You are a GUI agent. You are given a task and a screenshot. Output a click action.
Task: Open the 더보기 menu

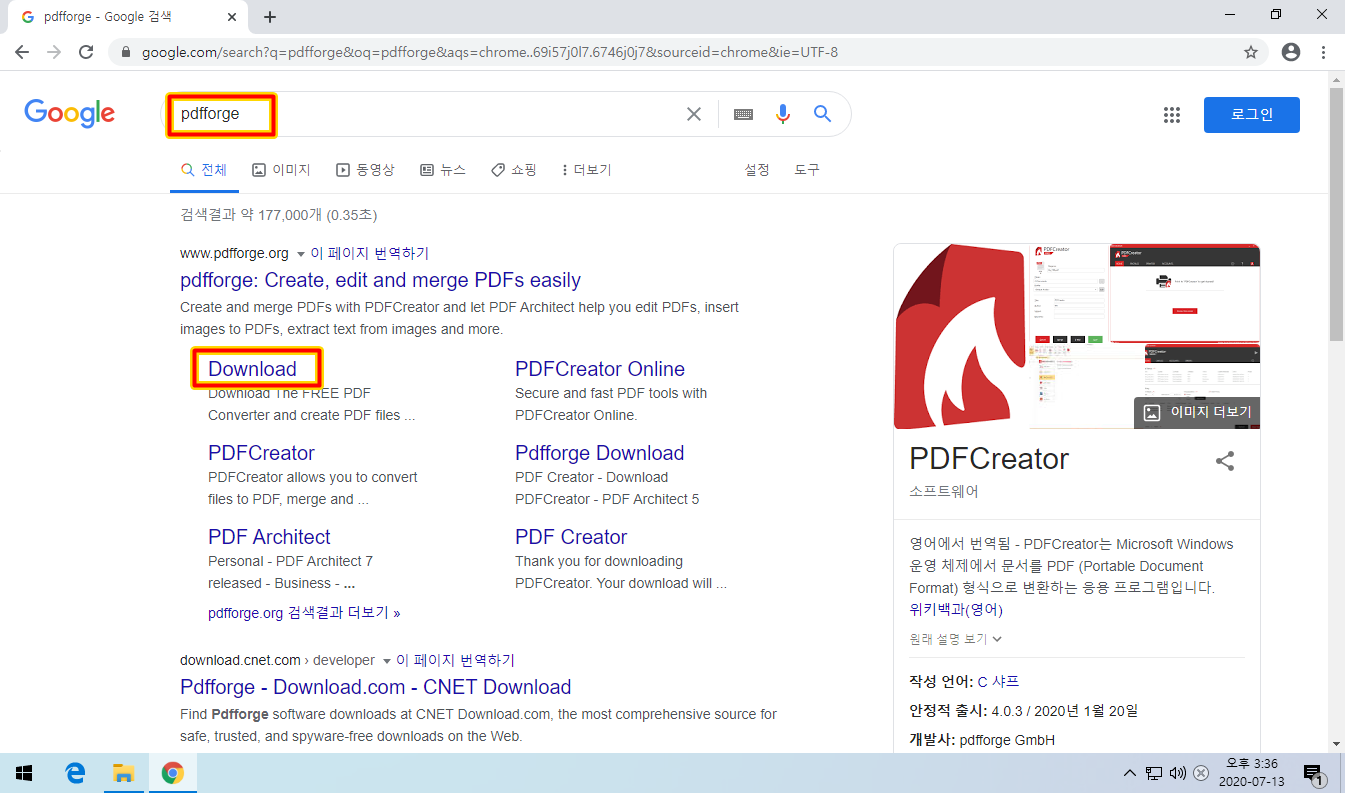coord(587,170)
